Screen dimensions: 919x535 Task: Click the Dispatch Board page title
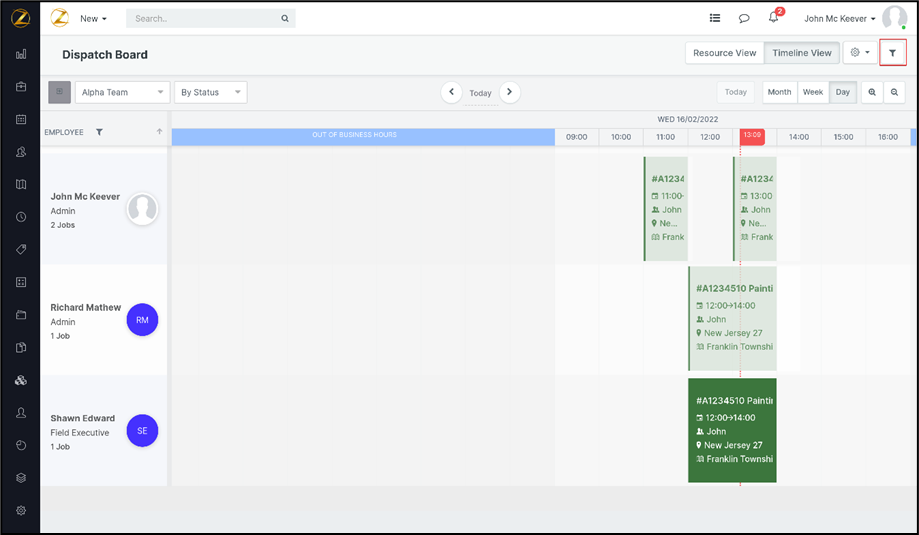(x=105, y=54)
